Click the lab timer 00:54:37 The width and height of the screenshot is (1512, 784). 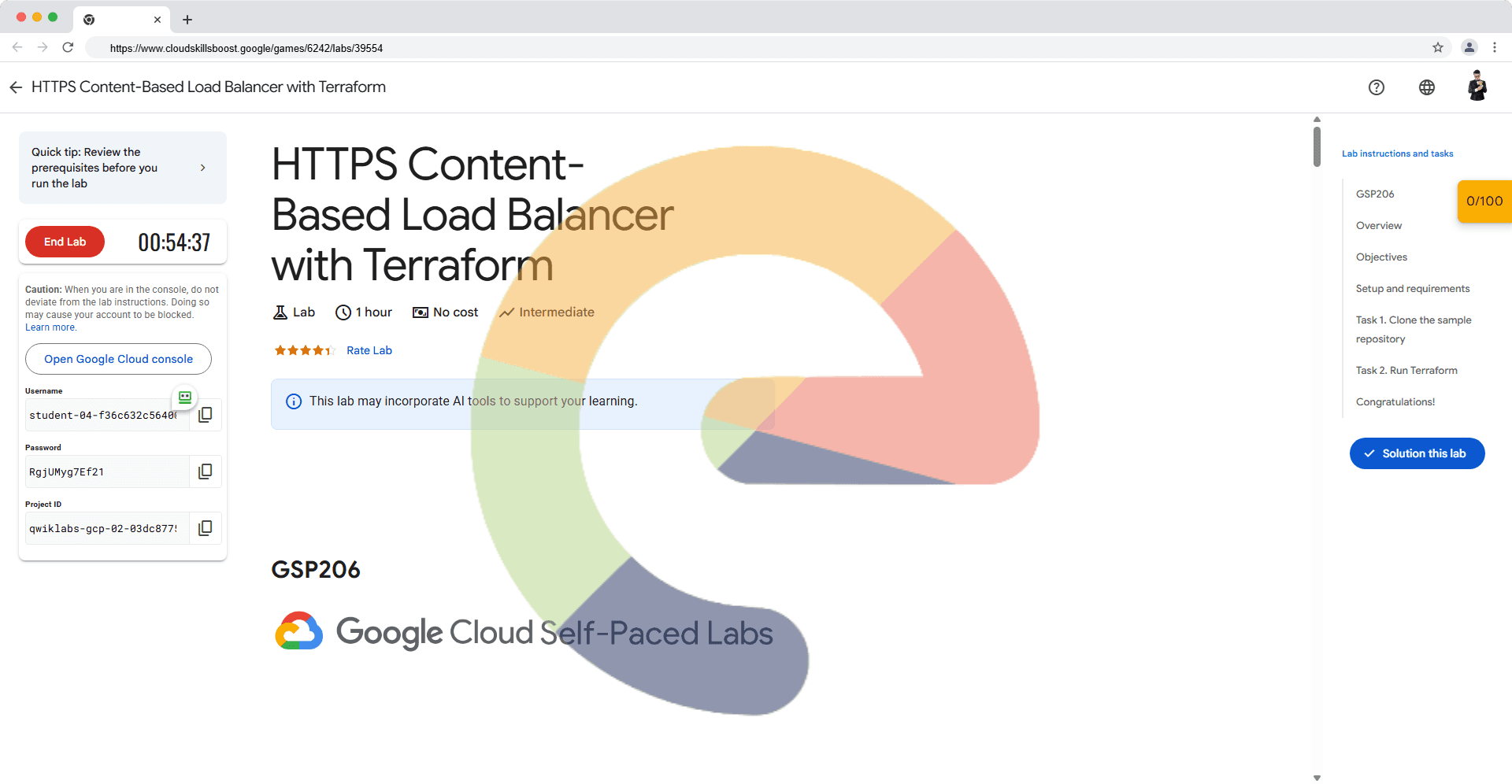[x=174, y=242]
